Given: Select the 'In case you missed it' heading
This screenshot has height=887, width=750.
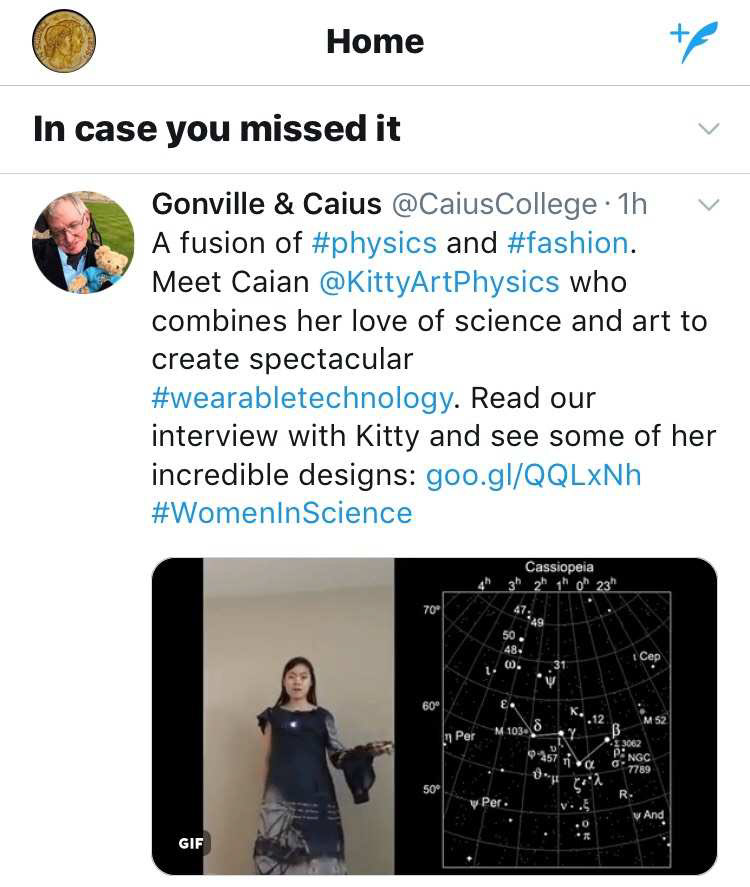Looking at the screenshot, I should click(217, 129).
